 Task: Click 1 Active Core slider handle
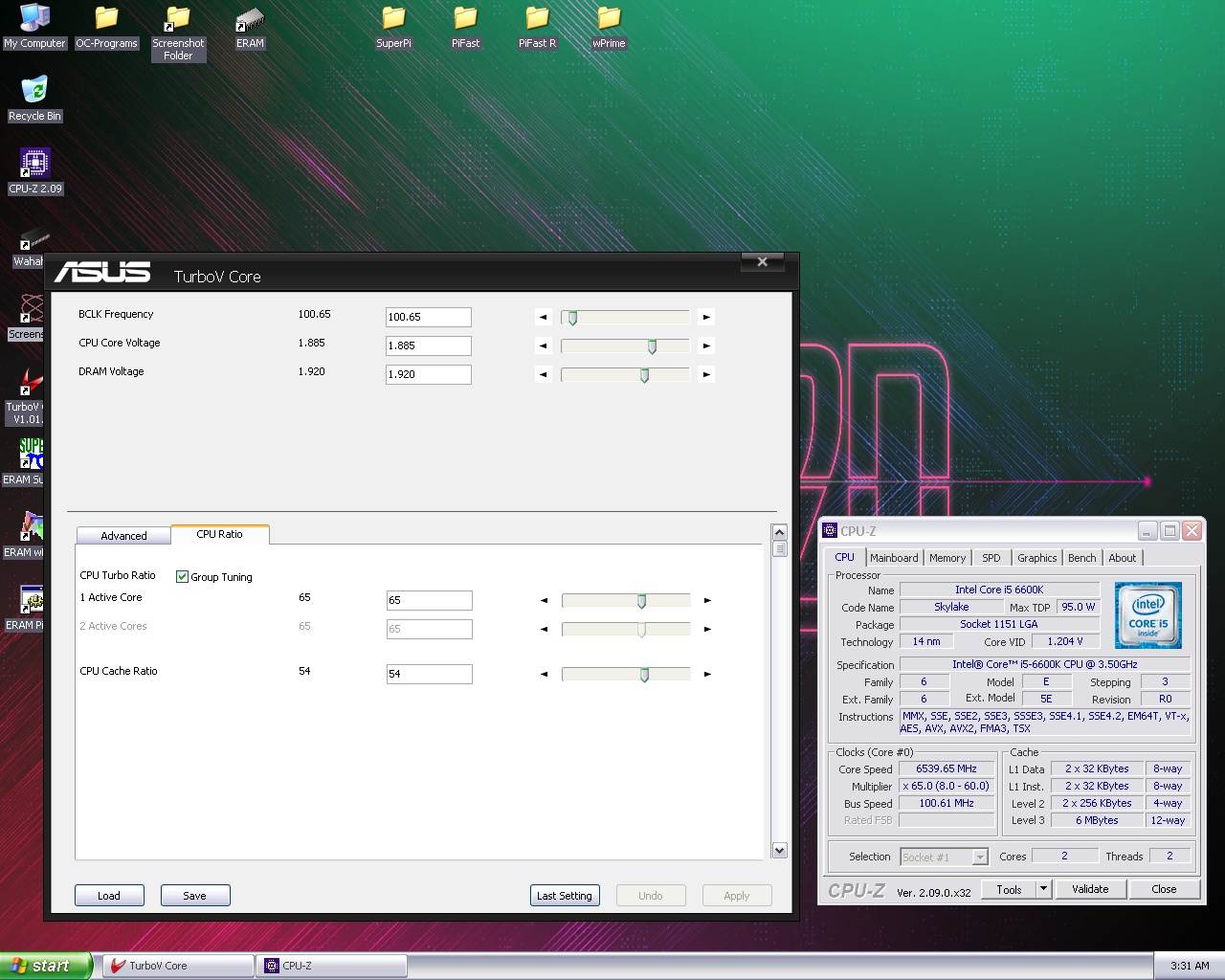click(x=641, y=601)
